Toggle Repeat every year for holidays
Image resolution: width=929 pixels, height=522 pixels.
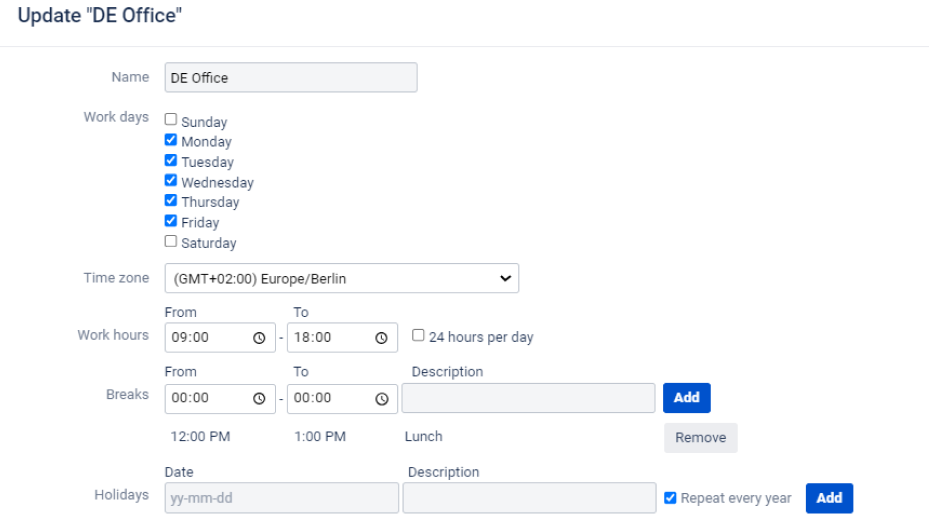pyautogui.click(x=671, y=498)
